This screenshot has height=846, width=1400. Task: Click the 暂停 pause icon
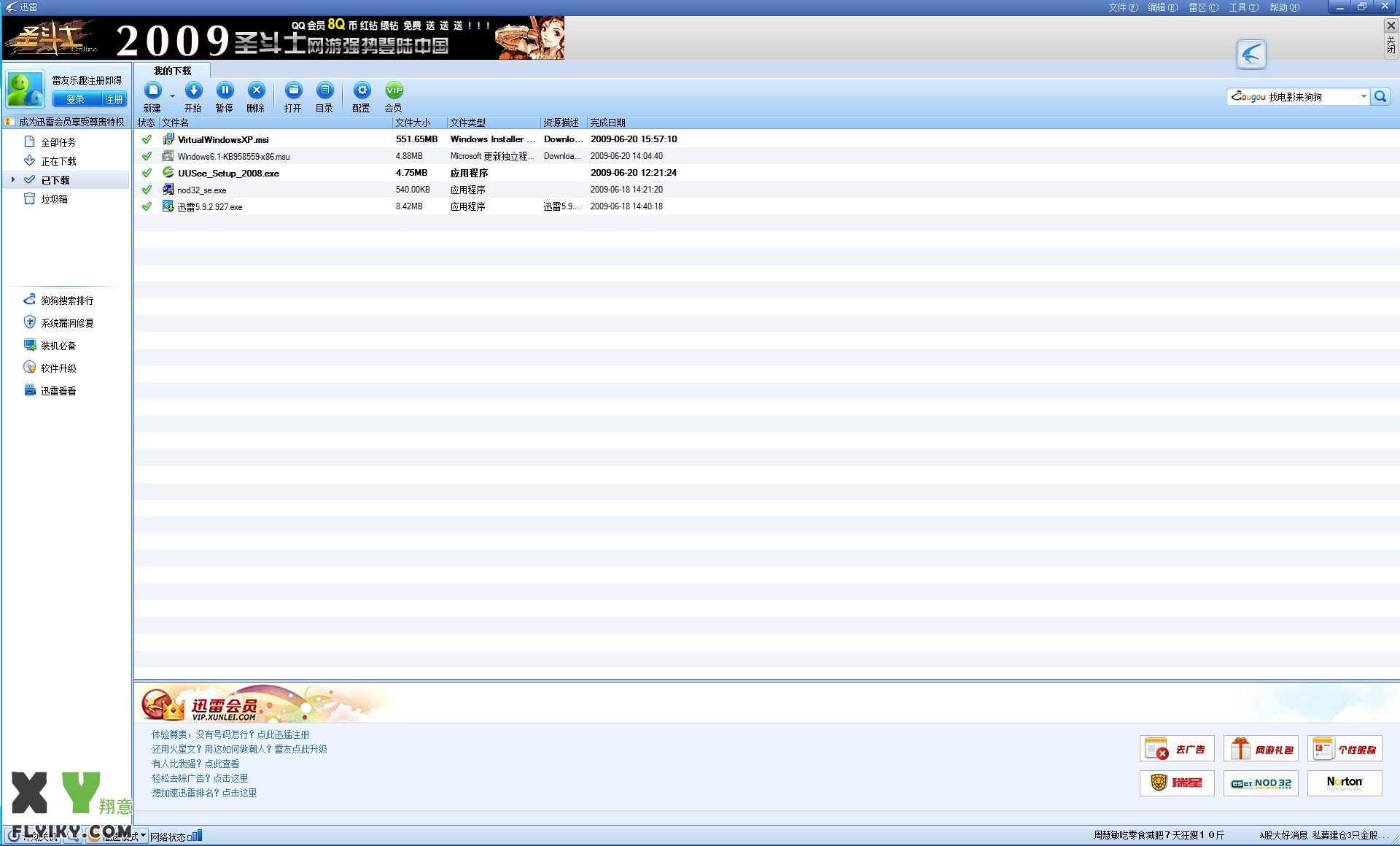225,90
